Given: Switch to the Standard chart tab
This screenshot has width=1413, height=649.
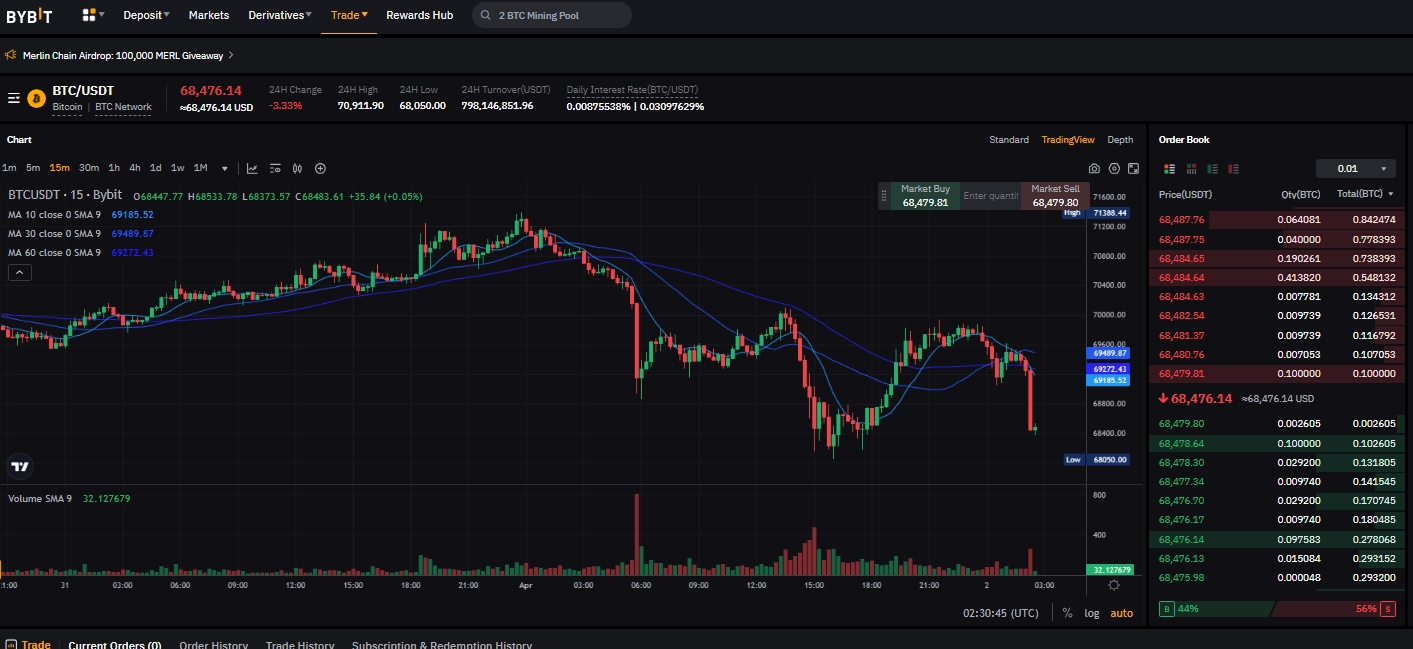Looking at the screenshot, I should tap(1009, 140).
